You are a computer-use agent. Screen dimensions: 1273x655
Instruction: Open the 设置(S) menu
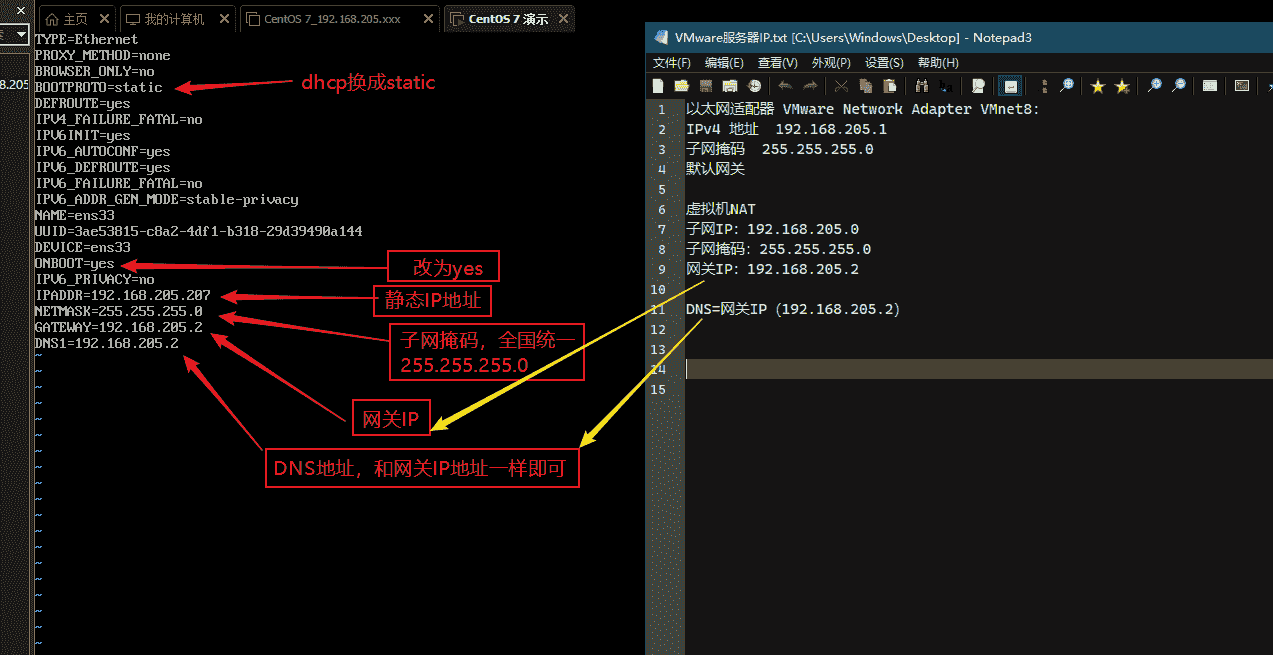click(x=884, y=63)
